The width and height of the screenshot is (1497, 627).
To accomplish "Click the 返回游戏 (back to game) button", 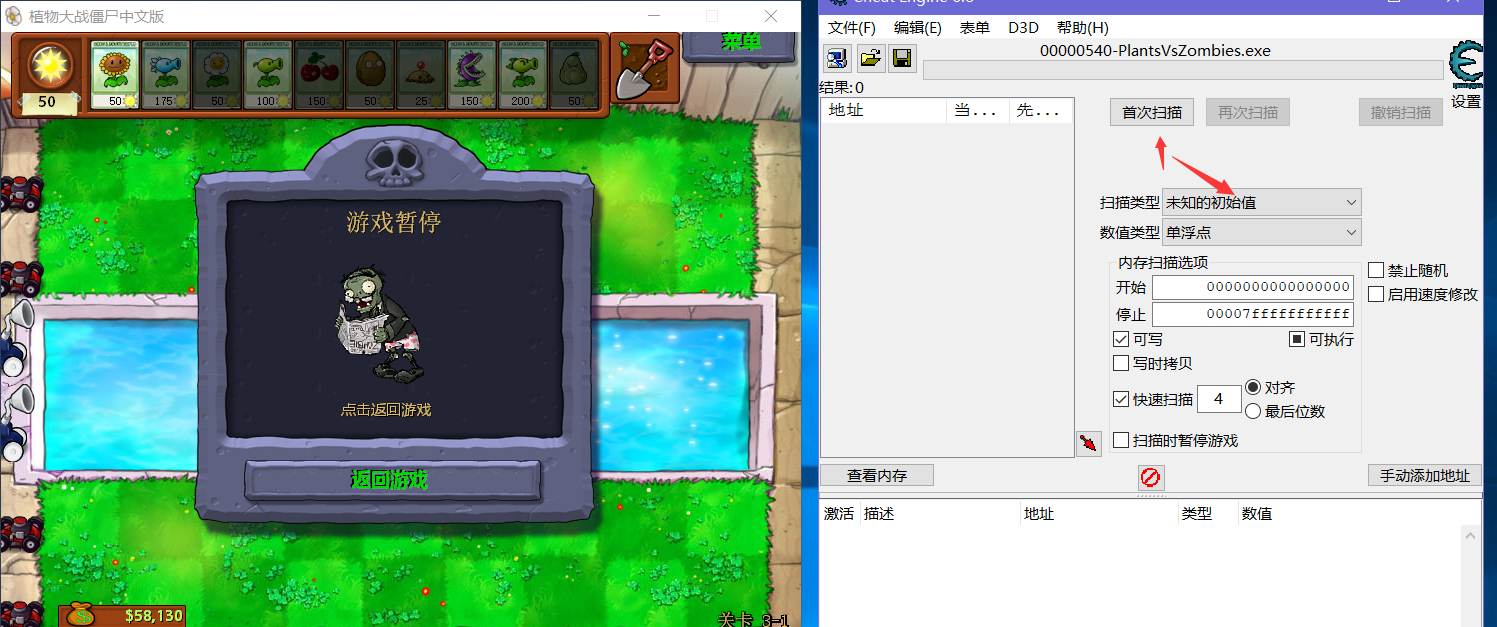I will (x=392, y=480).
